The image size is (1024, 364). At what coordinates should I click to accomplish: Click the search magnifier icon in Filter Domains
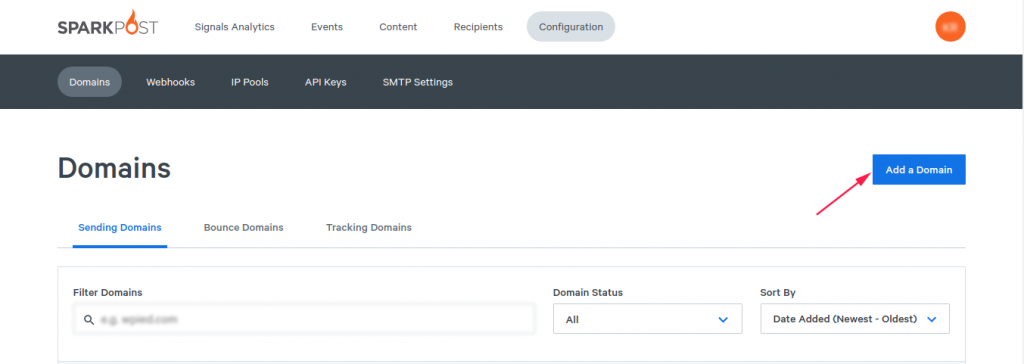click(x=89, y=320)
